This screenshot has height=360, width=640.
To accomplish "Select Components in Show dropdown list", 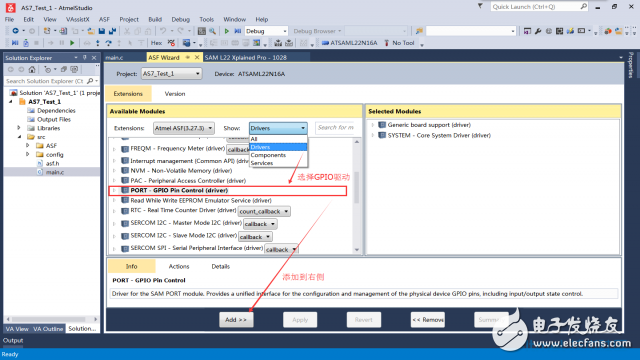I will [x=278, y=155].
